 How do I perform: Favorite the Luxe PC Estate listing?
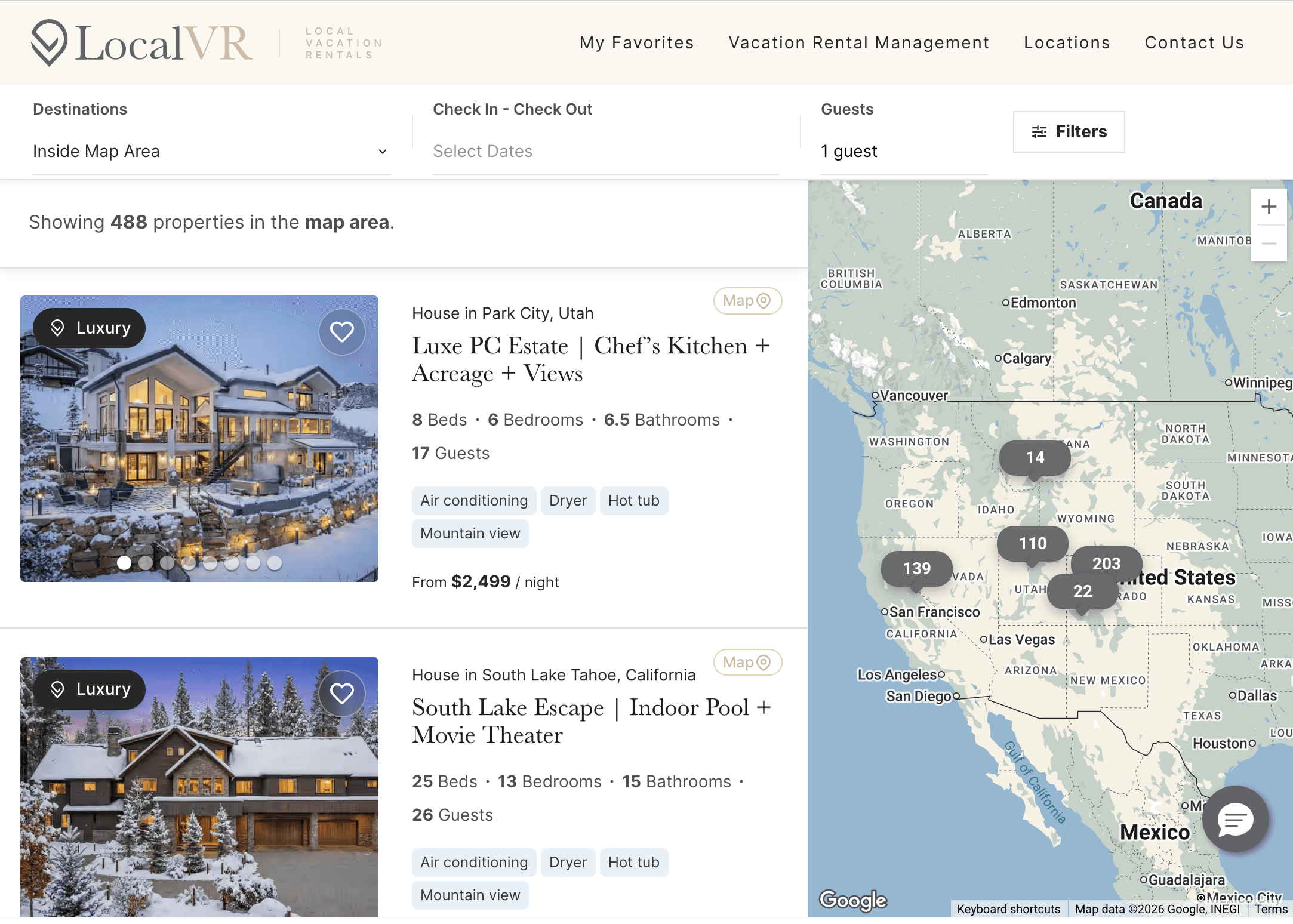(342, 331)
